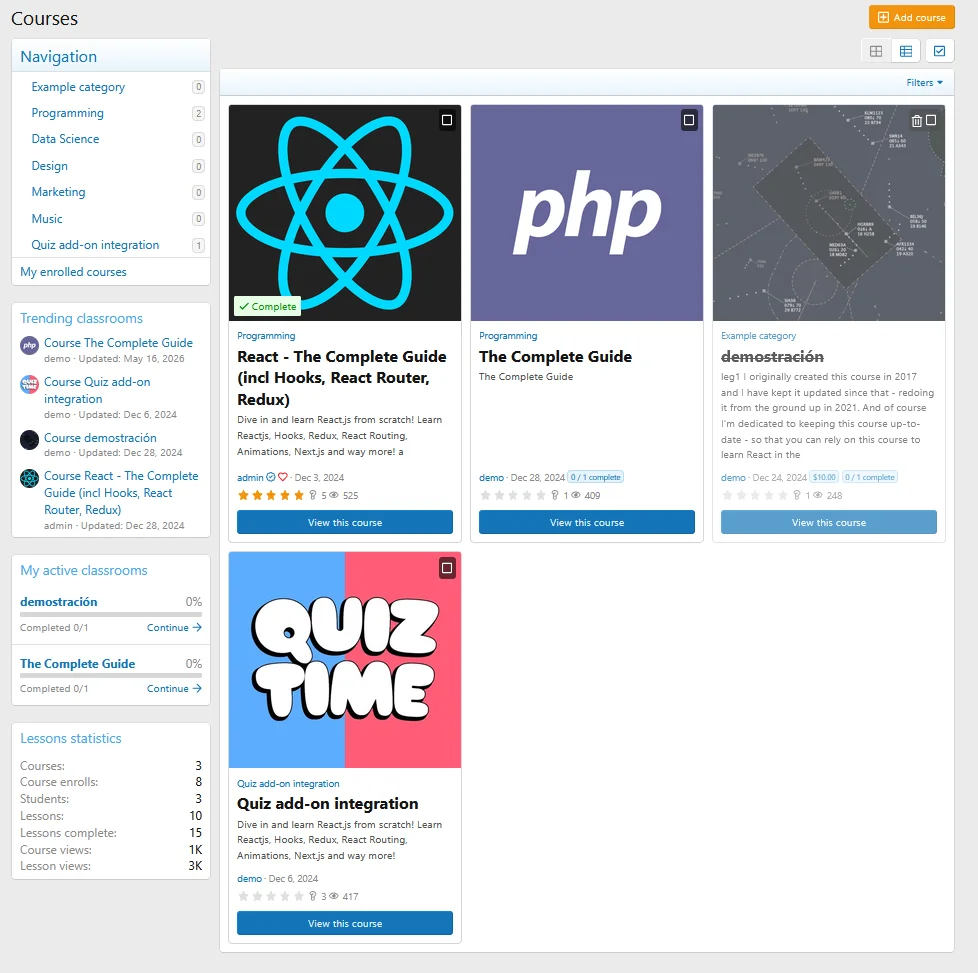View the Quiz add-on integration course button
Image resolution: width=978 pixels, height=973 pixels.
pyautogui.click(x=345, y=923)
